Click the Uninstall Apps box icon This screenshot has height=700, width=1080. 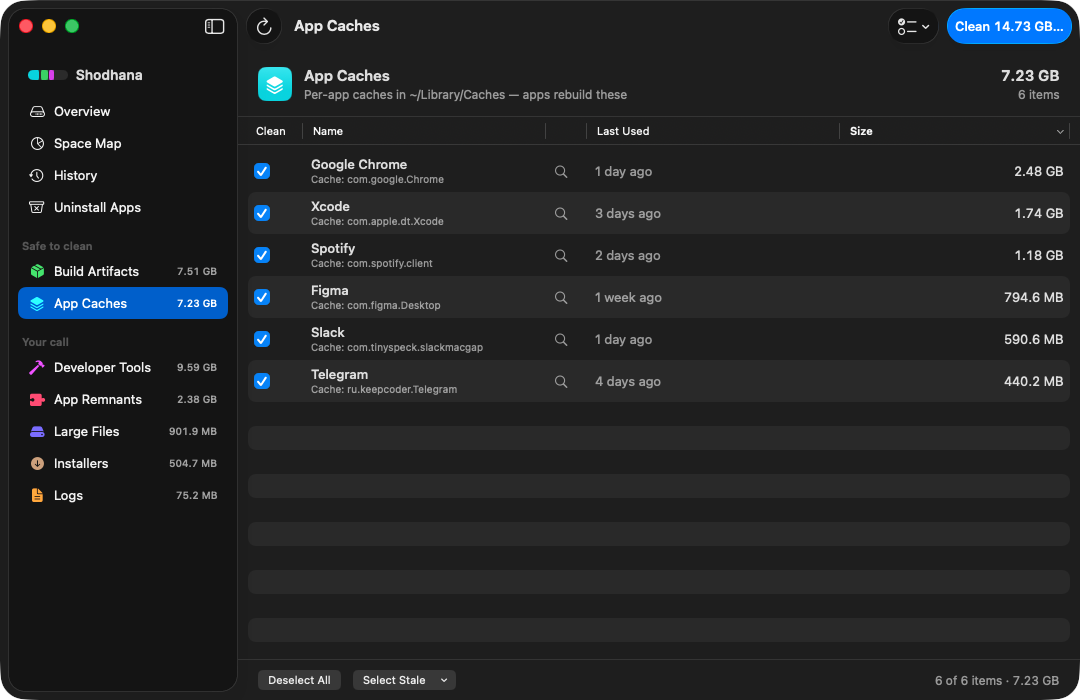coord(37,207)
